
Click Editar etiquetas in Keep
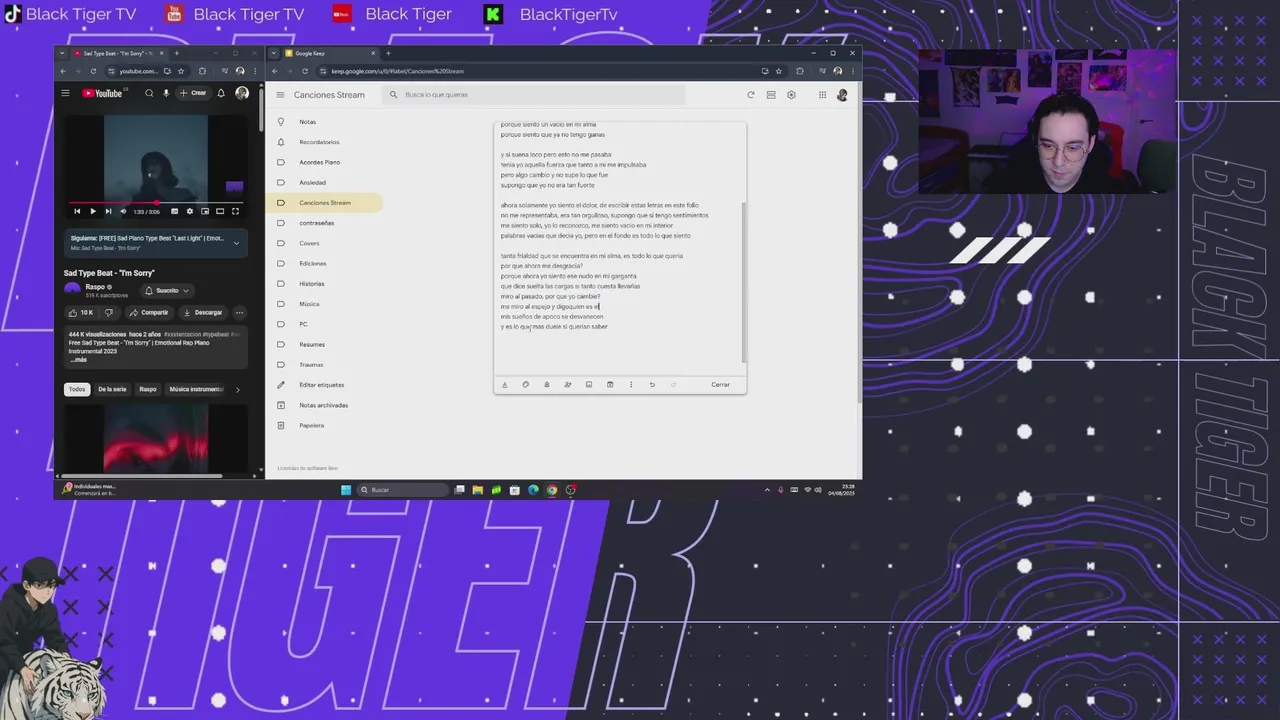pos(326,385)
